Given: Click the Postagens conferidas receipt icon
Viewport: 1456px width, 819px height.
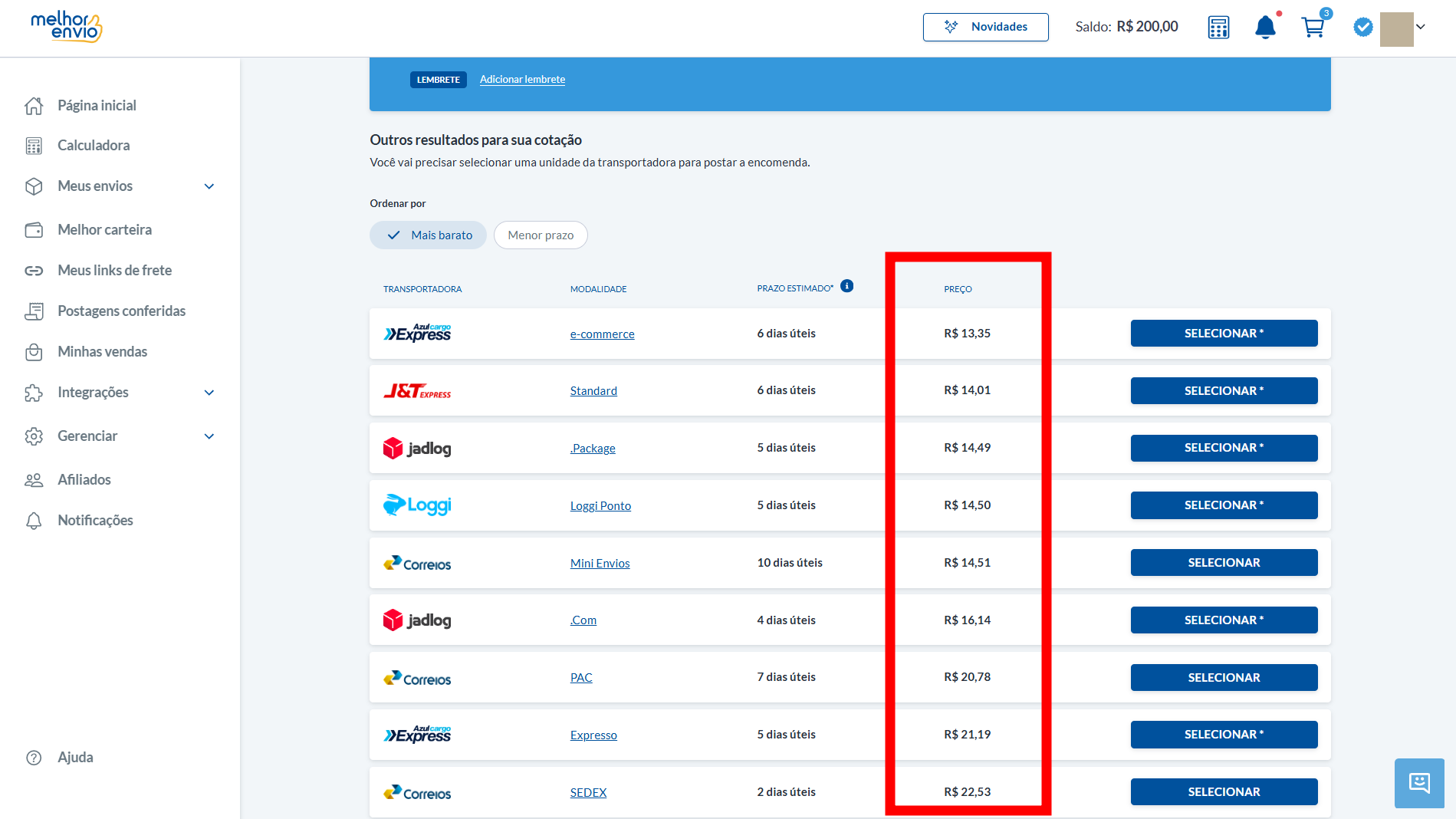Looking at the screenshot, I should click(34, 311).
